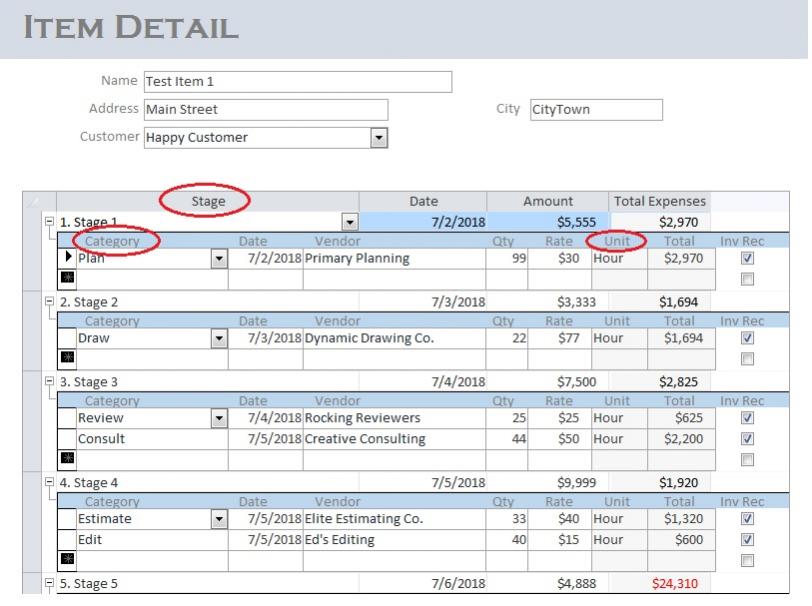Click the Creative Consulting vendor cell
This screenshot has width=812, height=606.
pyautogui.click(x=394, y=439)
